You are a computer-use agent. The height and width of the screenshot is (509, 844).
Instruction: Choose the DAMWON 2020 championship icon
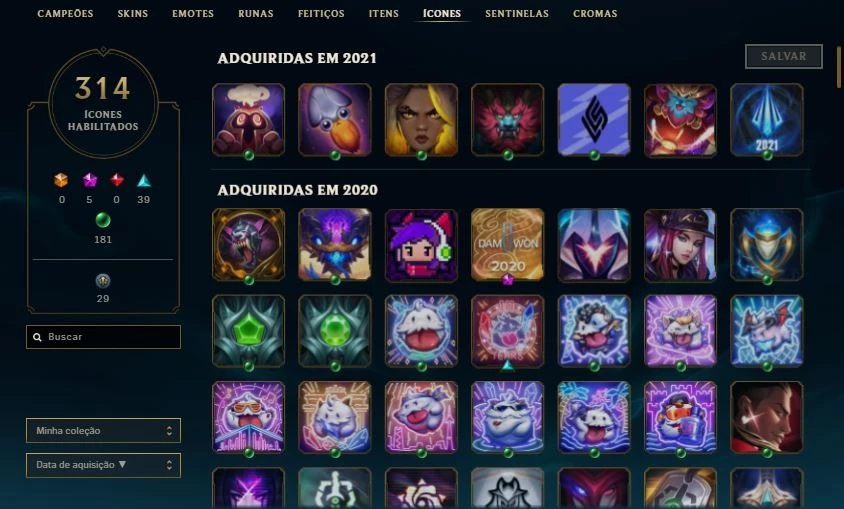click(x=508, y=245)
